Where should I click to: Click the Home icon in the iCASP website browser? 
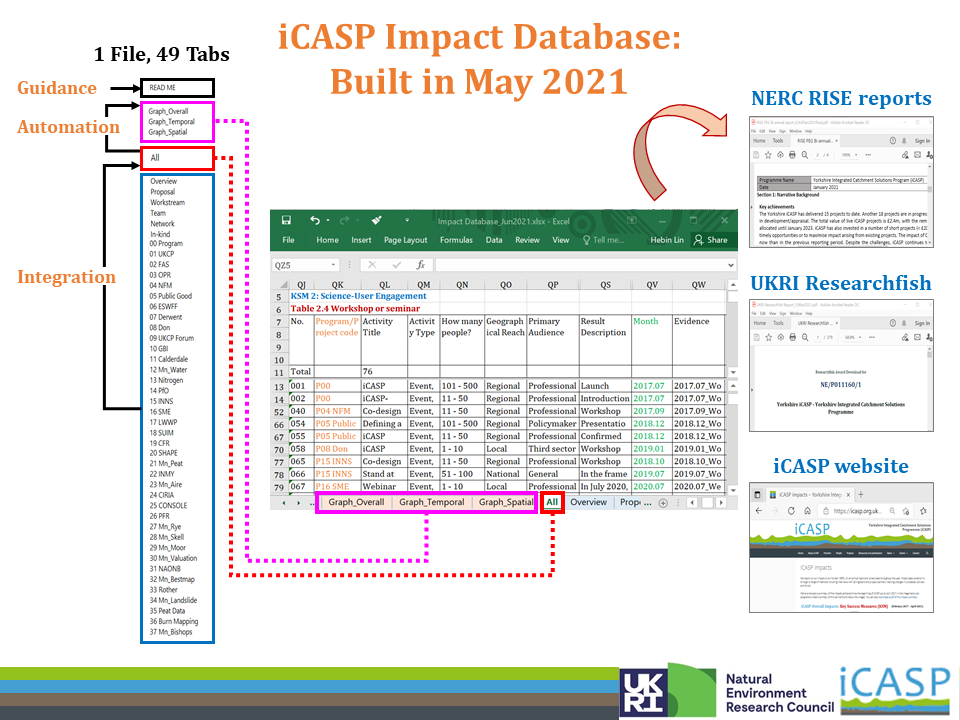(808, 511)
